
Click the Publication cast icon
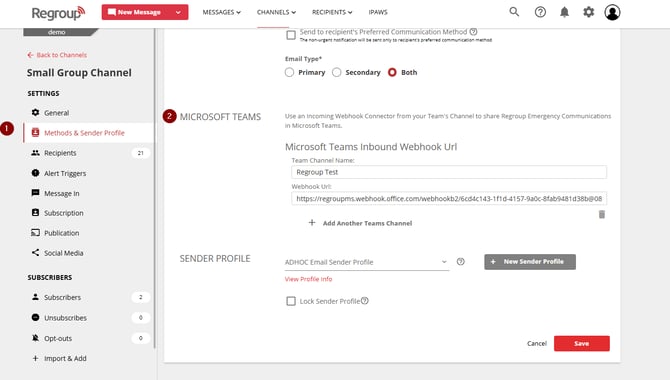click(x=35, y=233)
